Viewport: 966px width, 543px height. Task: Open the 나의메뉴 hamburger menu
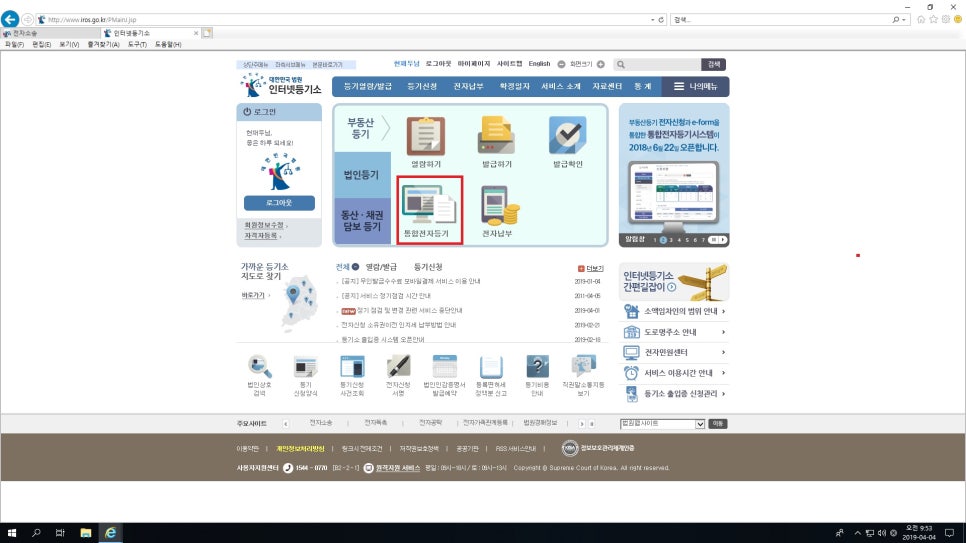pos(696,86)
